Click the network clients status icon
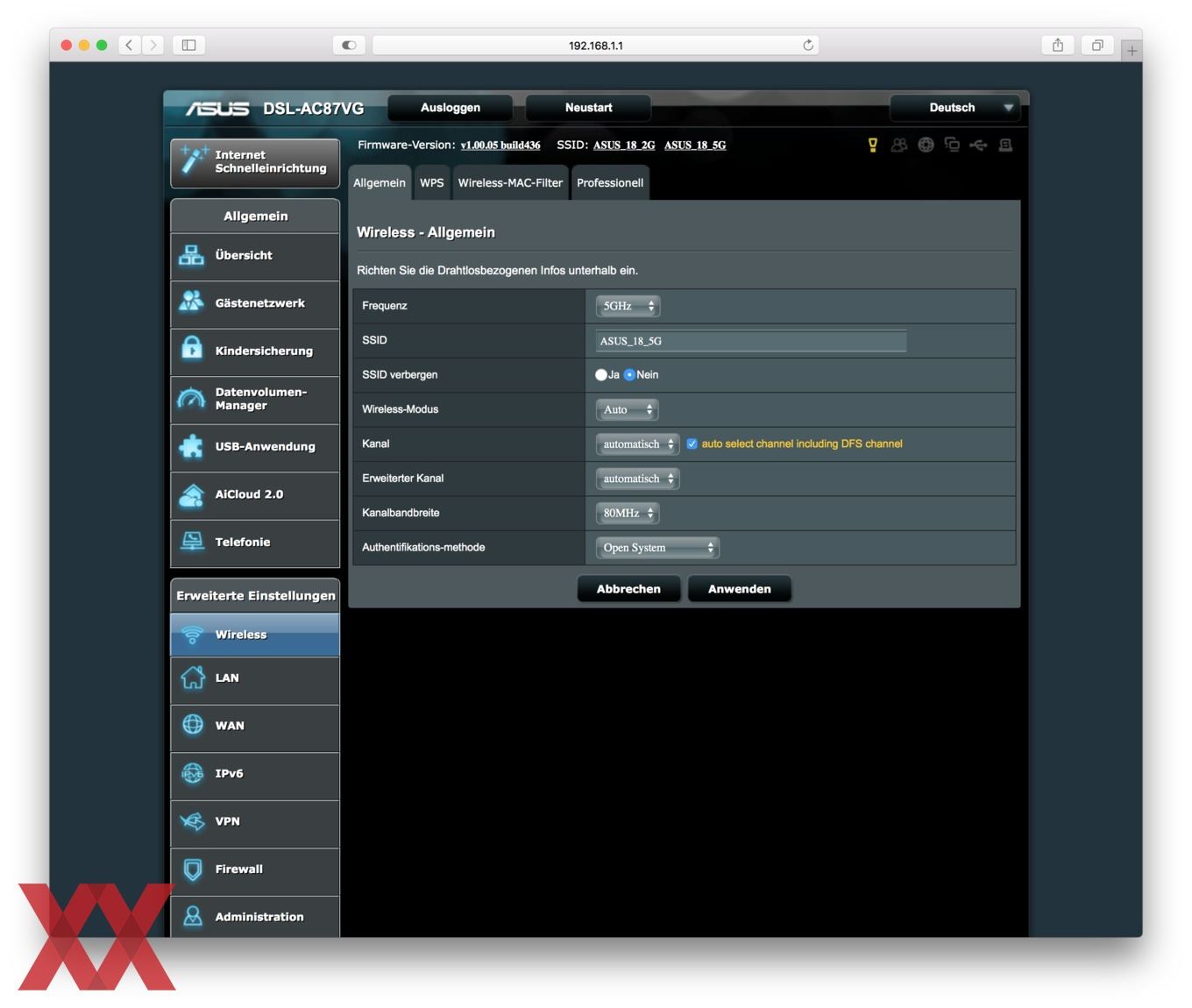 (952, 145)
